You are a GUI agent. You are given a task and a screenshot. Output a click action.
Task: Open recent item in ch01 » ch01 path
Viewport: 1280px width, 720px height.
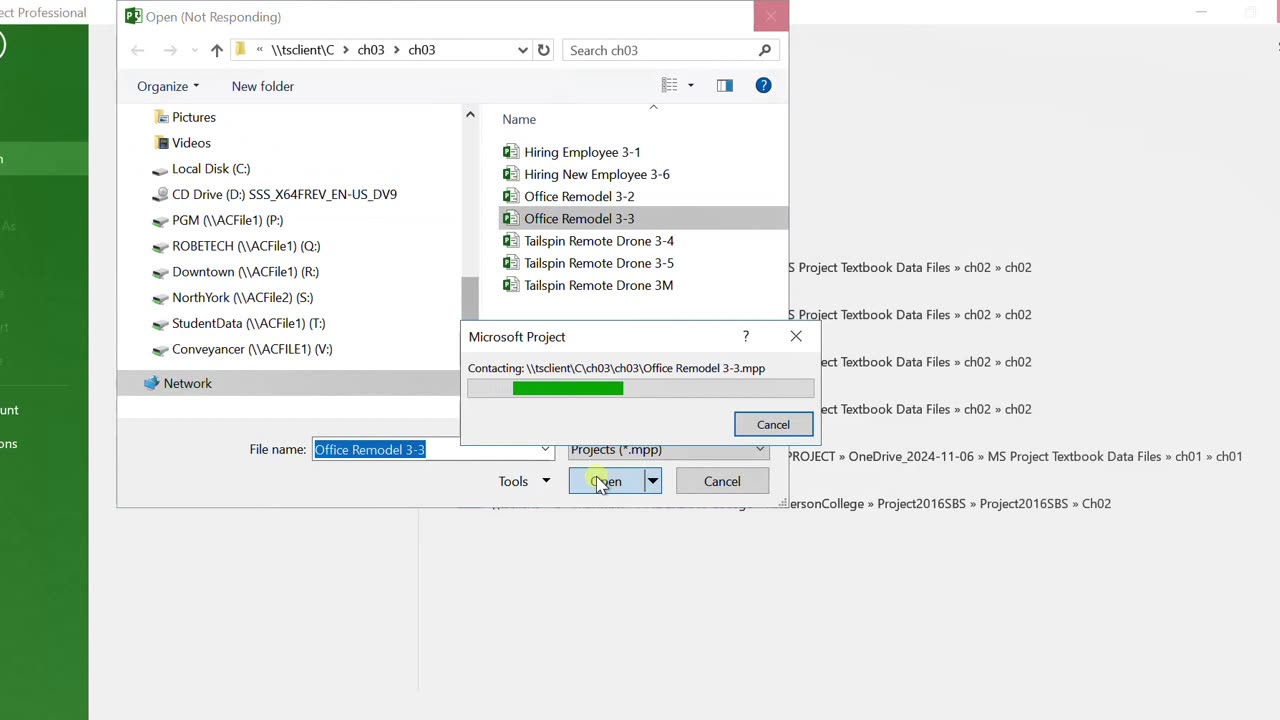pos(1015,457)
